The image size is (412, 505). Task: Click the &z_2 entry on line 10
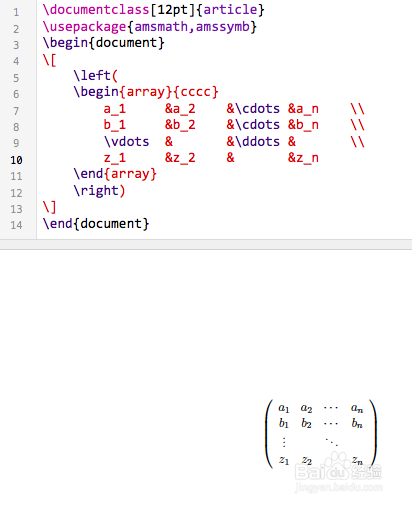click(180, 158)
